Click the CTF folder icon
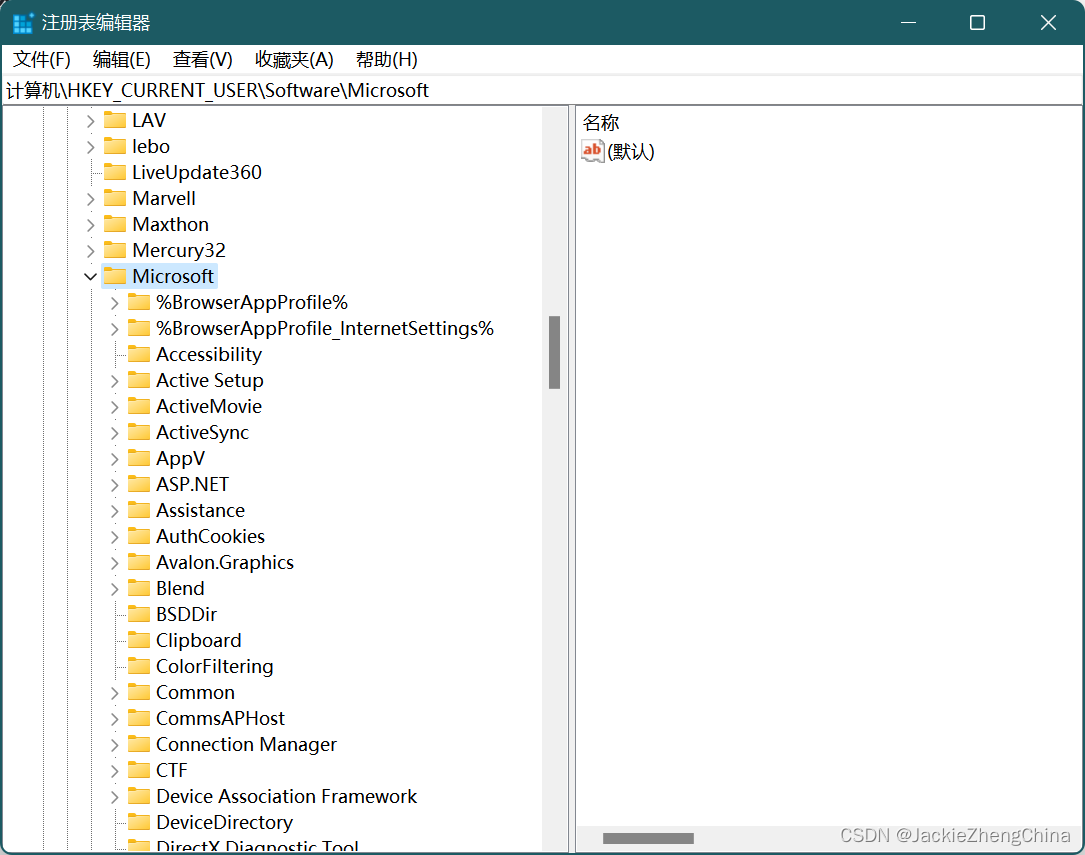 tap(139, 770)
